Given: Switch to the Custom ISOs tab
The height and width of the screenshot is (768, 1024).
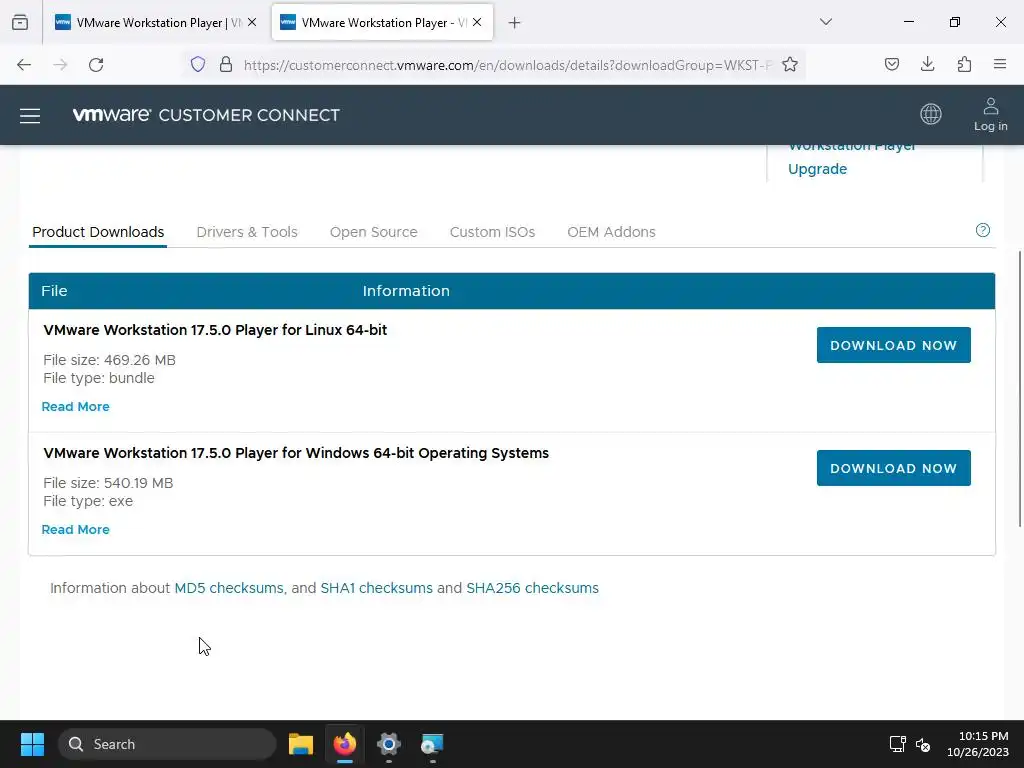Looking at the screenshot, I should [492, 232].
